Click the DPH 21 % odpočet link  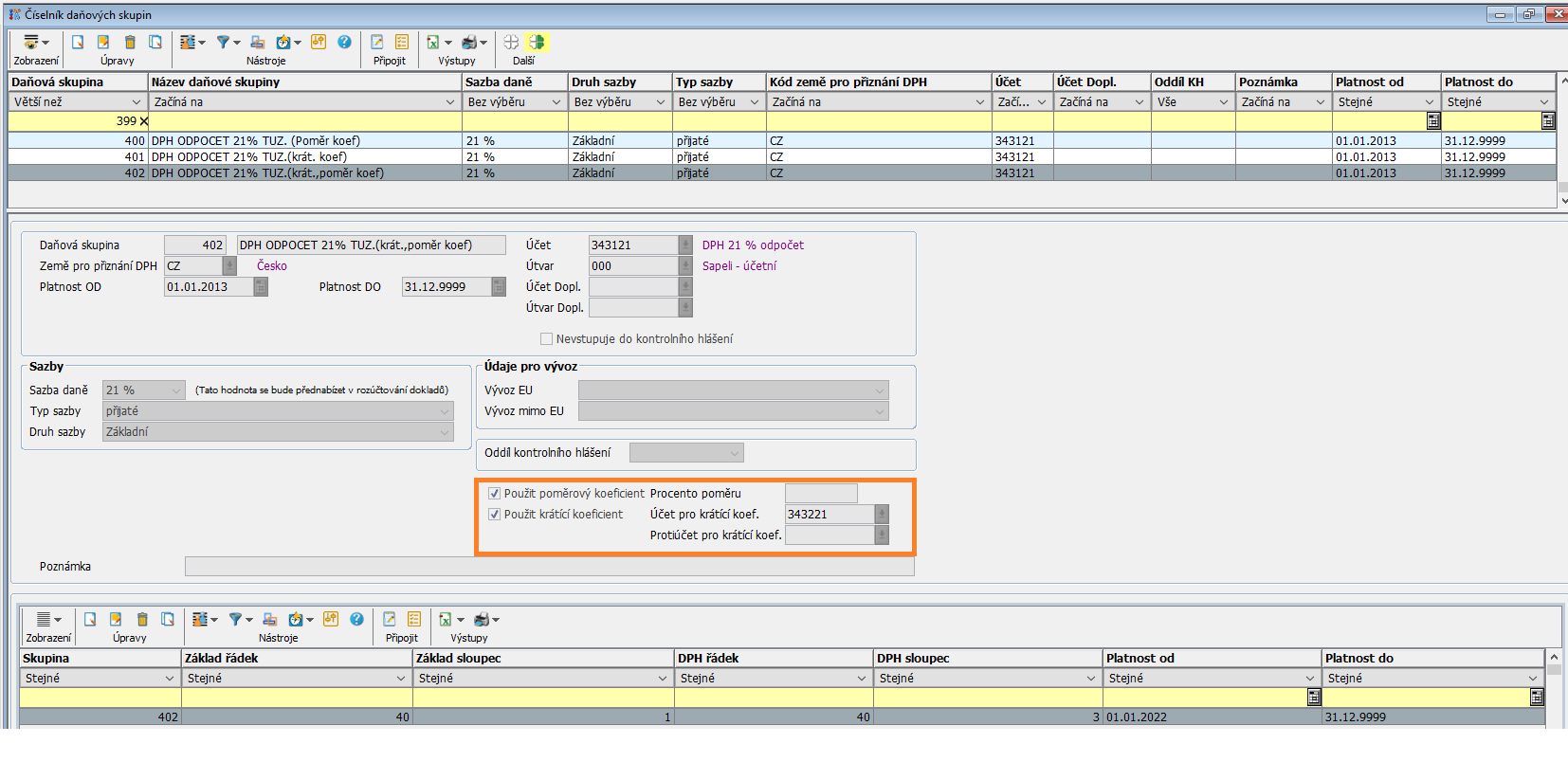pyautogui.click(x=753, y=245)
